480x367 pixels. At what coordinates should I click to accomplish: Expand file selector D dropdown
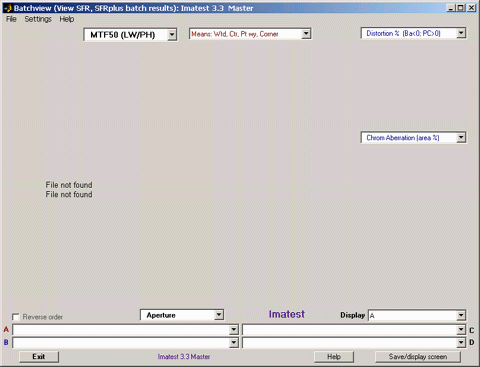tap(354, 342)
